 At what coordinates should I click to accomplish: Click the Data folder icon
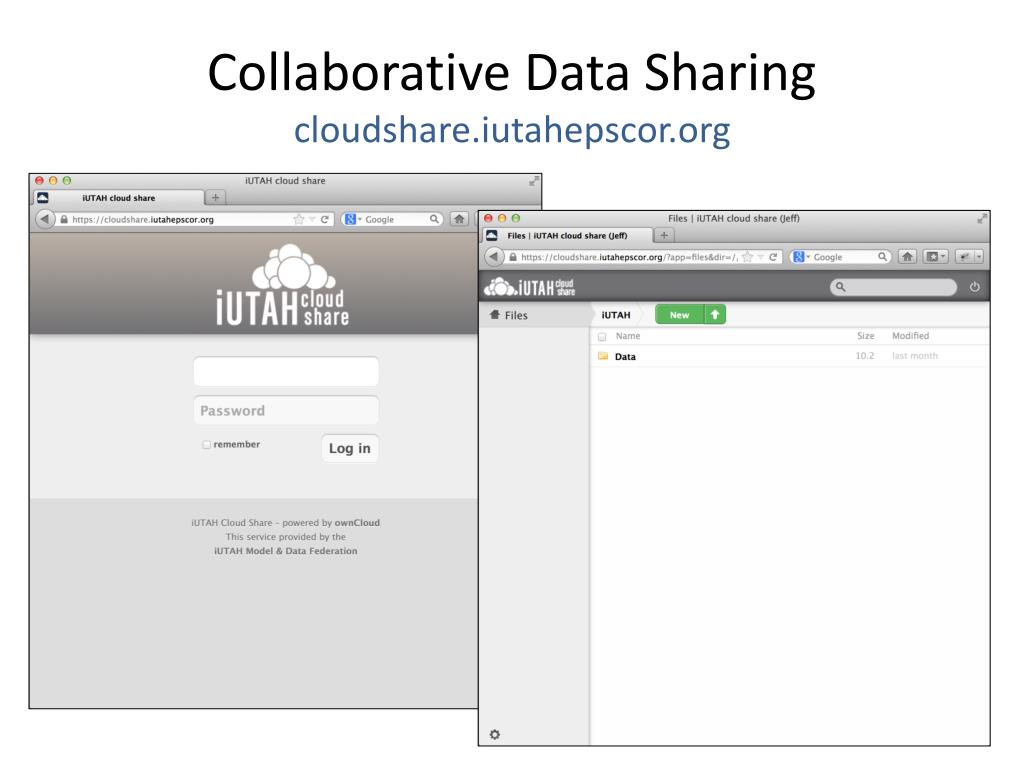coord(603,356)
